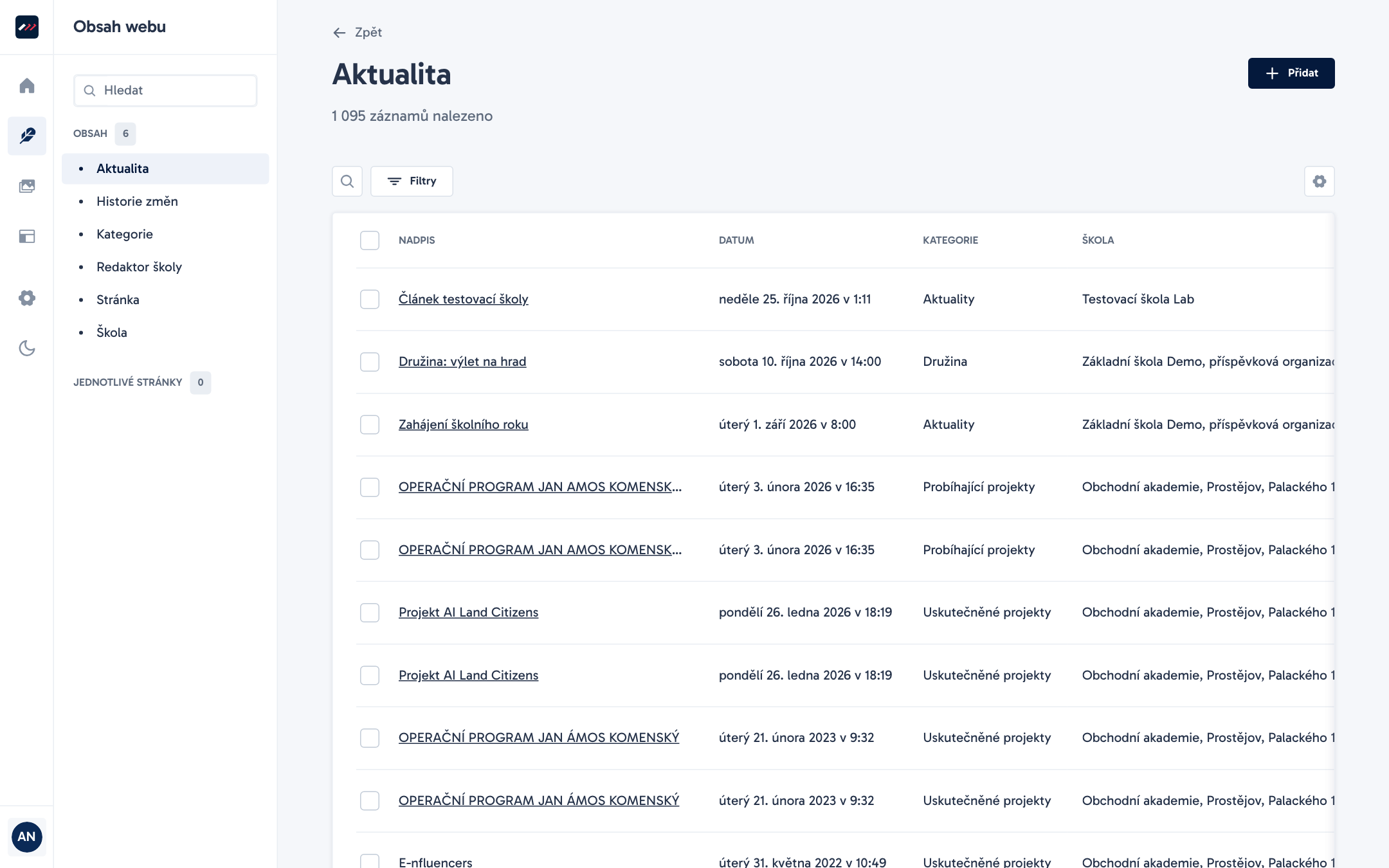Tick the select-all checkbox in the header

pos(370,240)
